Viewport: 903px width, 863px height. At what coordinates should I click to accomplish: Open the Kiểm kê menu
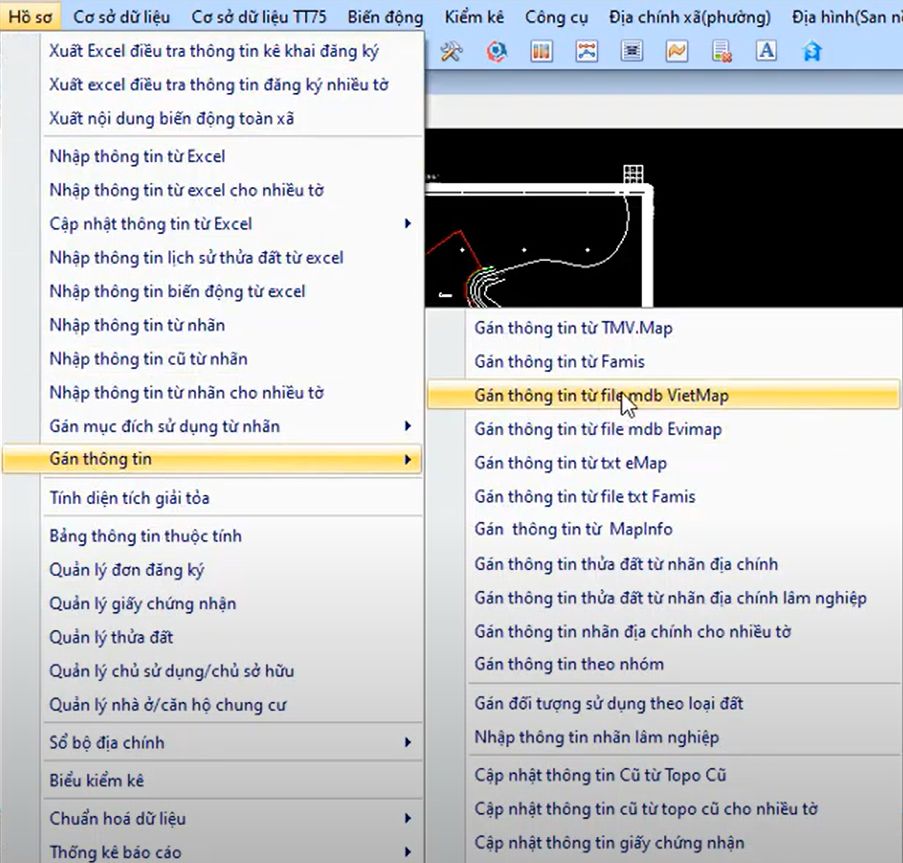point(474,17)
